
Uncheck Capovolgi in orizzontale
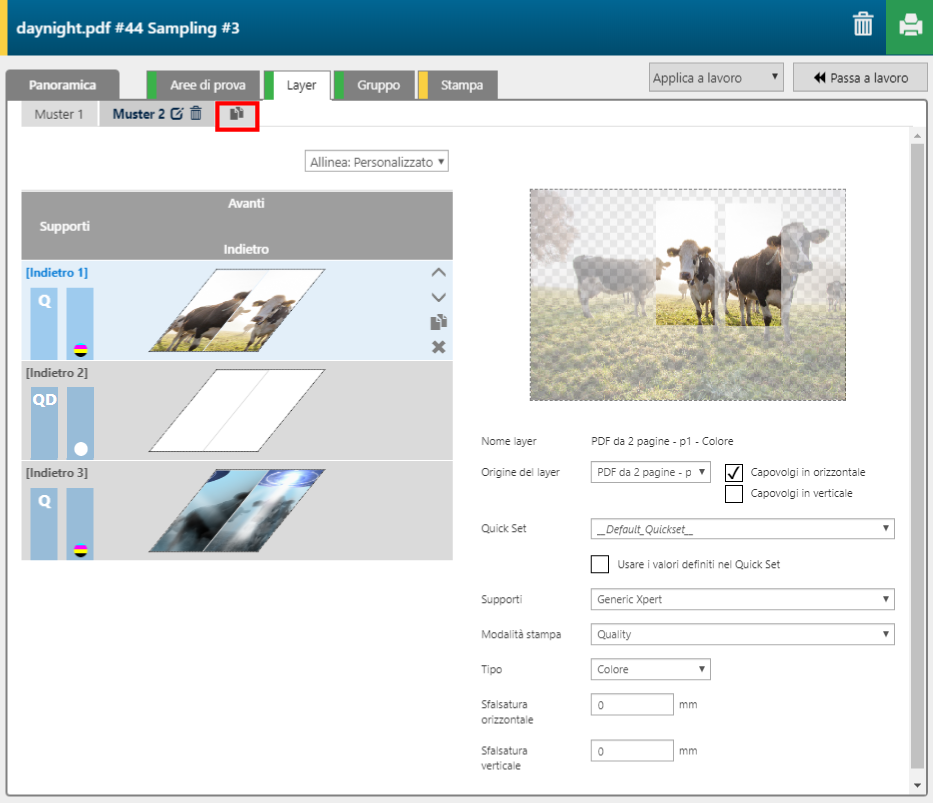coord(734,472)
